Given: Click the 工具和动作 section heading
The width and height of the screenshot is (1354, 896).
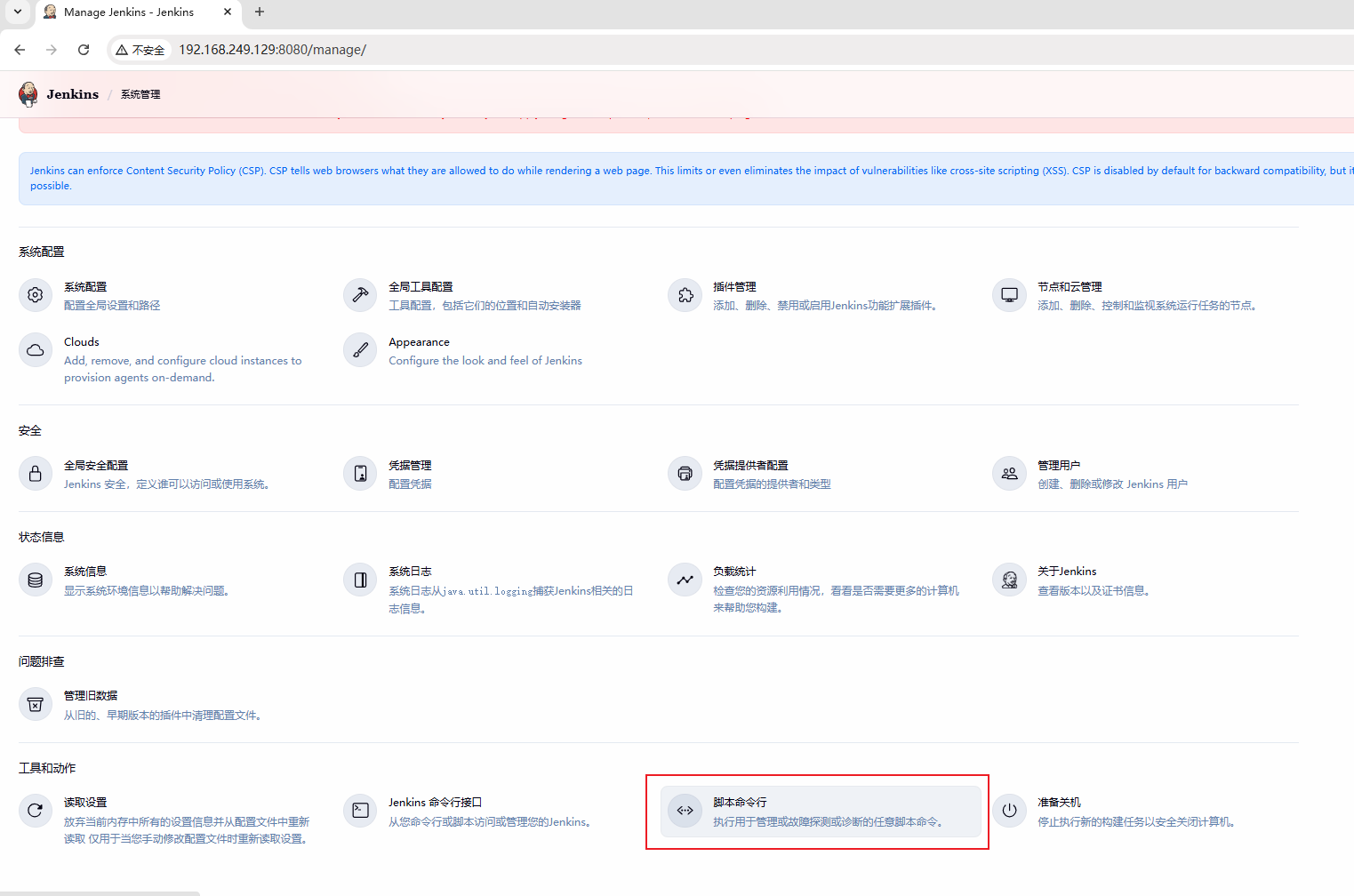Looking at the screenshot, I should click(47, 768).
